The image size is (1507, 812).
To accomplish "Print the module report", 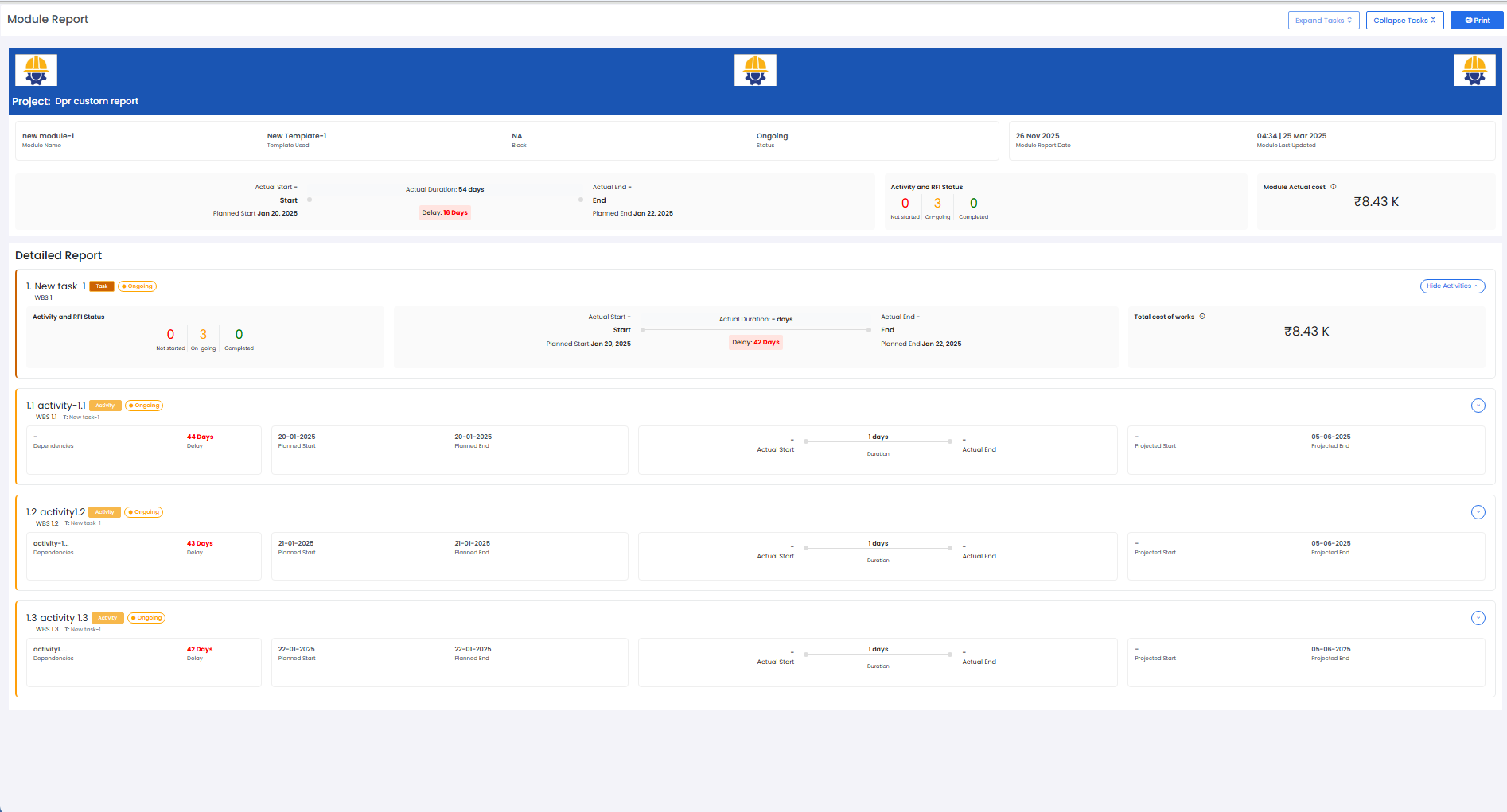I will 1477,21.
